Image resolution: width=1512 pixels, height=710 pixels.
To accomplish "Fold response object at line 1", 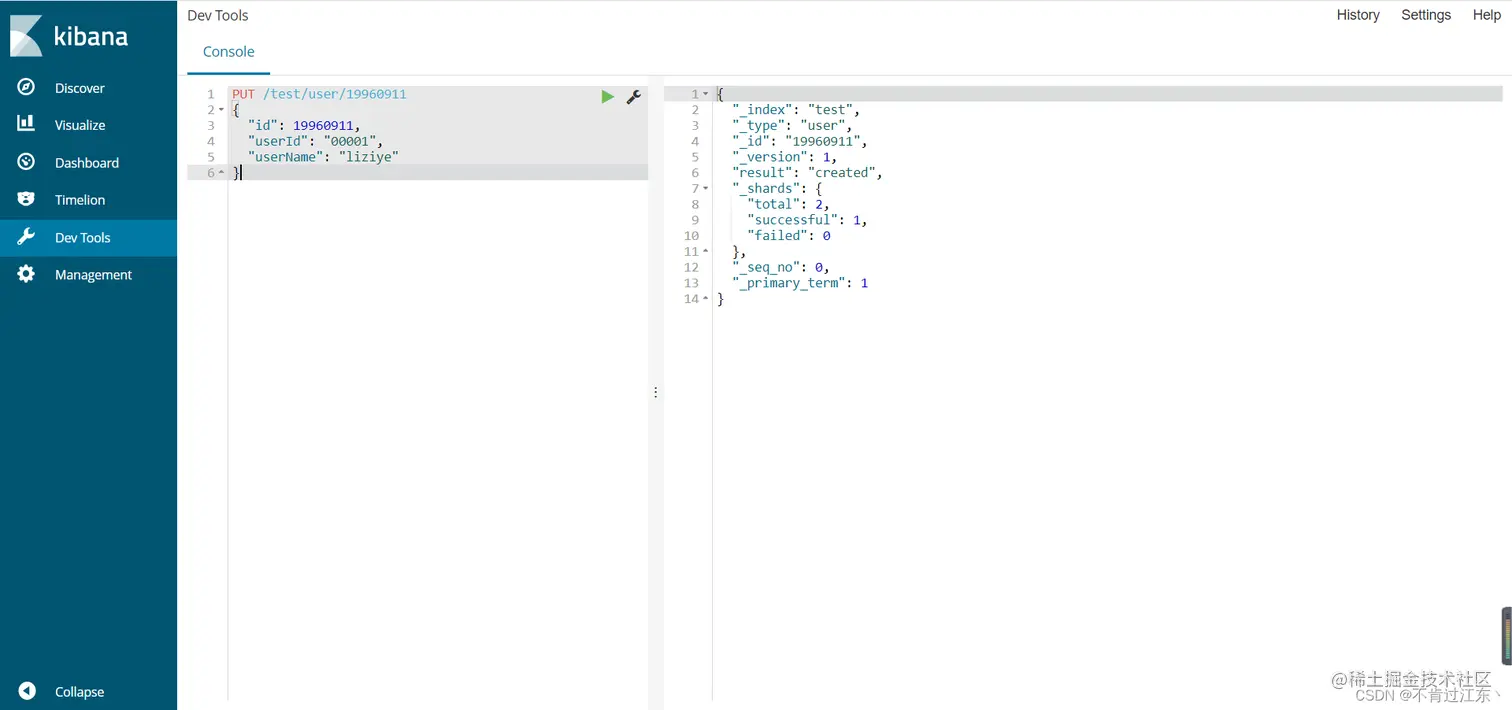I will 706,94.
